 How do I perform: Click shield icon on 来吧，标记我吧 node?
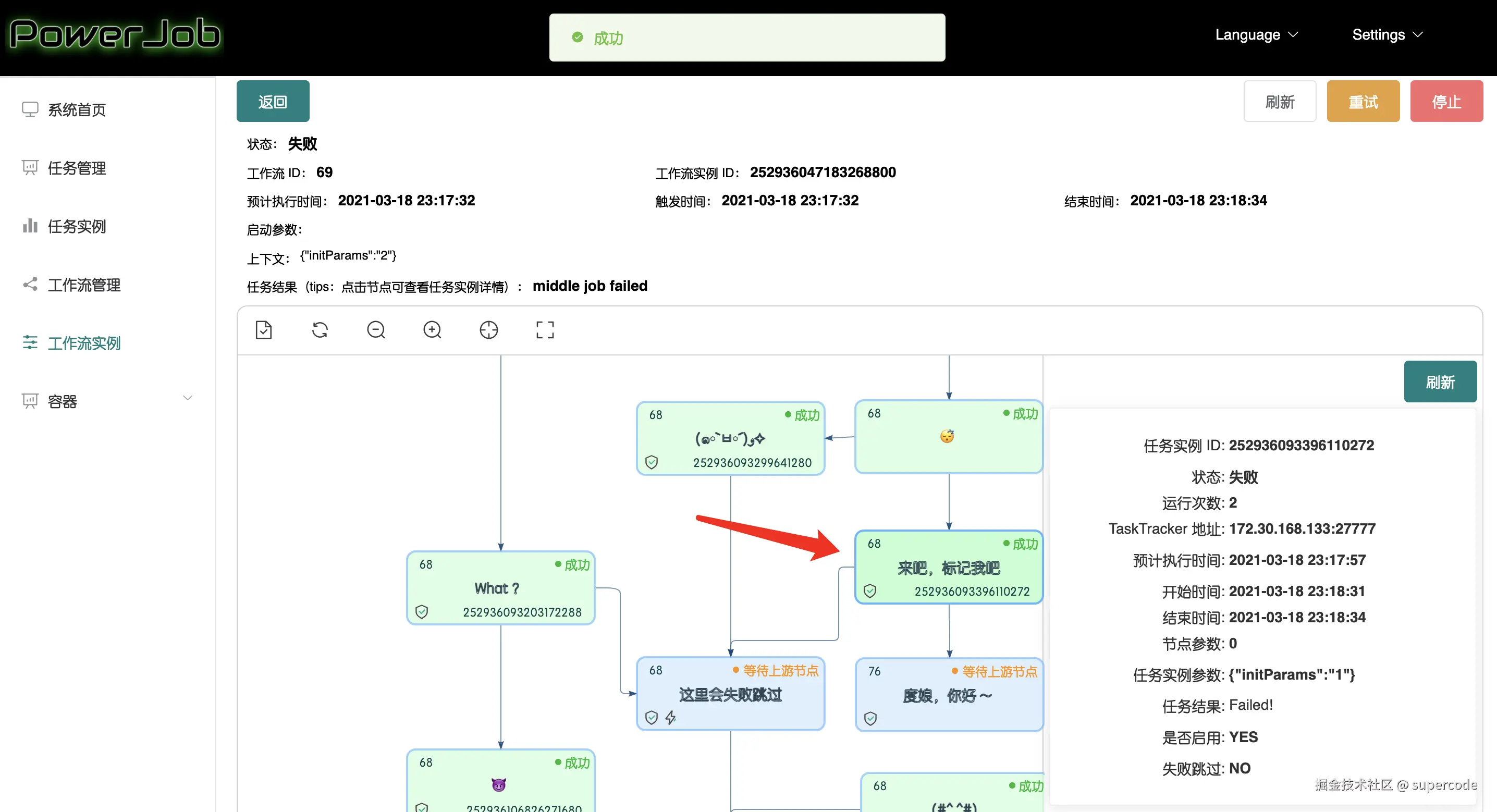pyautogui.click(x=870, y=591)
